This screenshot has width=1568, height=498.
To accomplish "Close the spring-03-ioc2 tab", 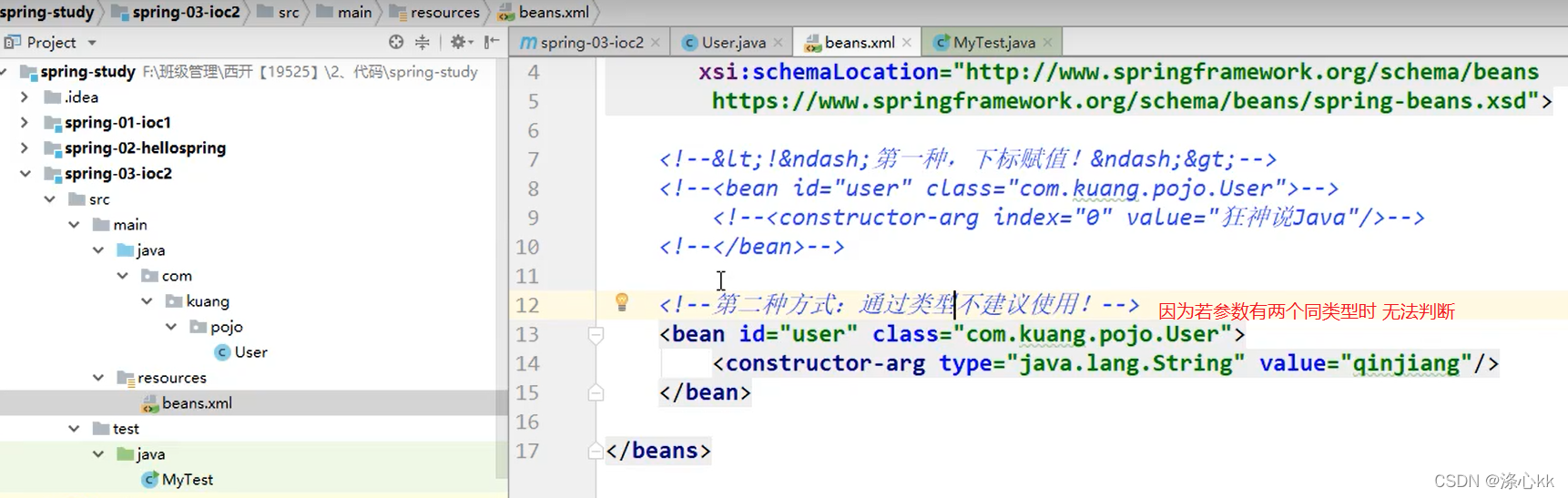I will 656,42.
